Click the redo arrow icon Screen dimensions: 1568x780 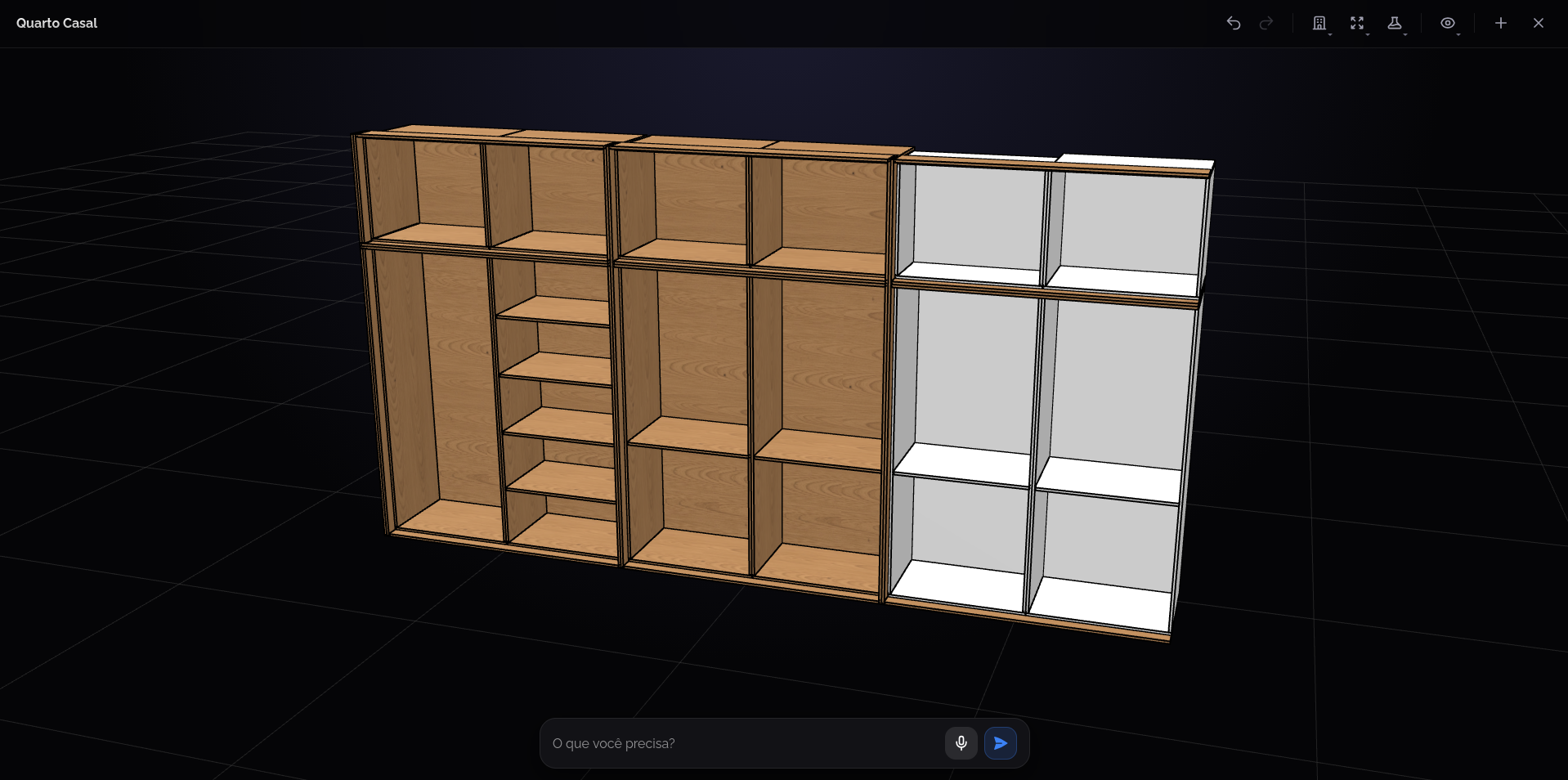(1266, 23)
